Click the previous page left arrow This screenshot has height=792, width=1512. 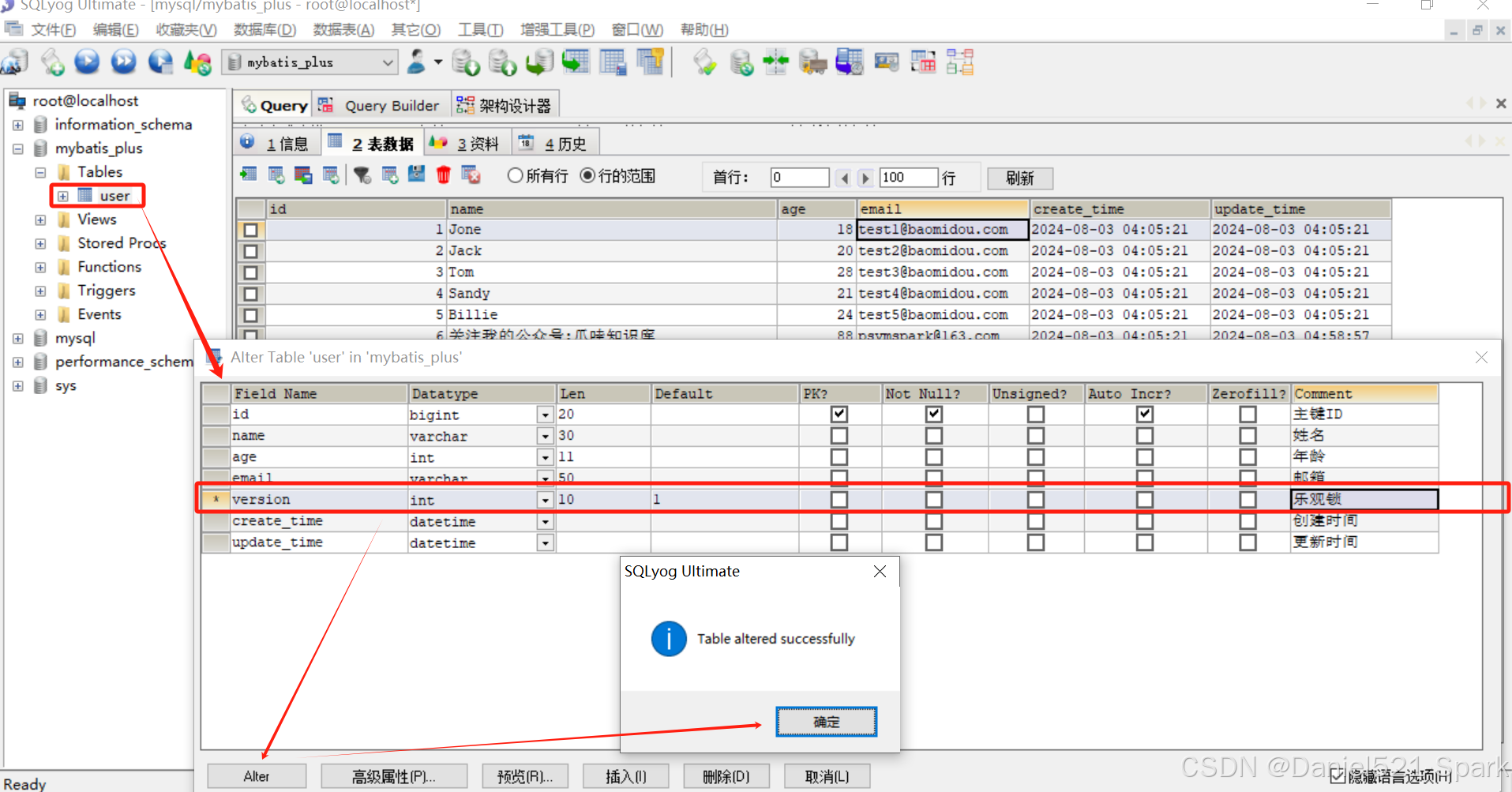844,178
